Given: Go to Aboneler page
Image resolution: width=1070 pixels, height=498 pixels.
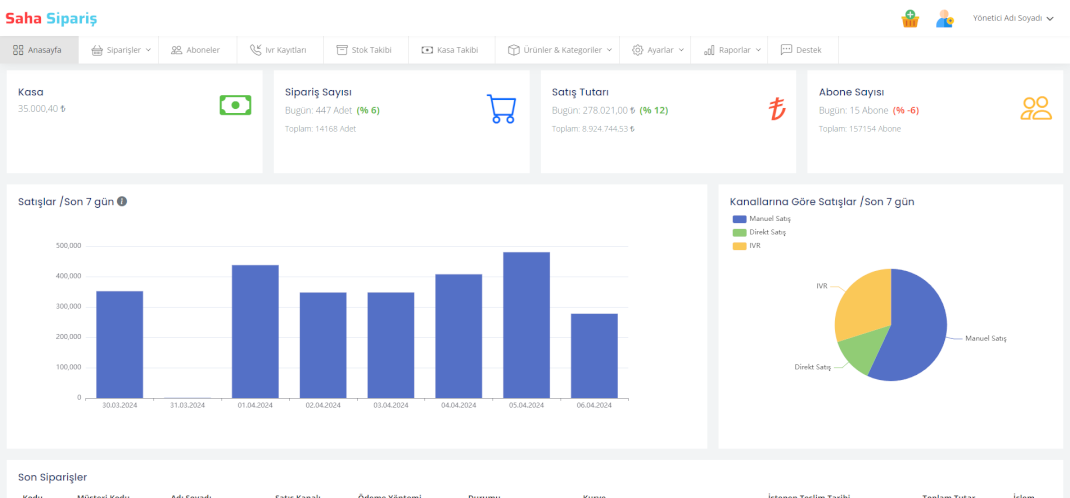Looking at the screenshot, I should click(198, 50).
